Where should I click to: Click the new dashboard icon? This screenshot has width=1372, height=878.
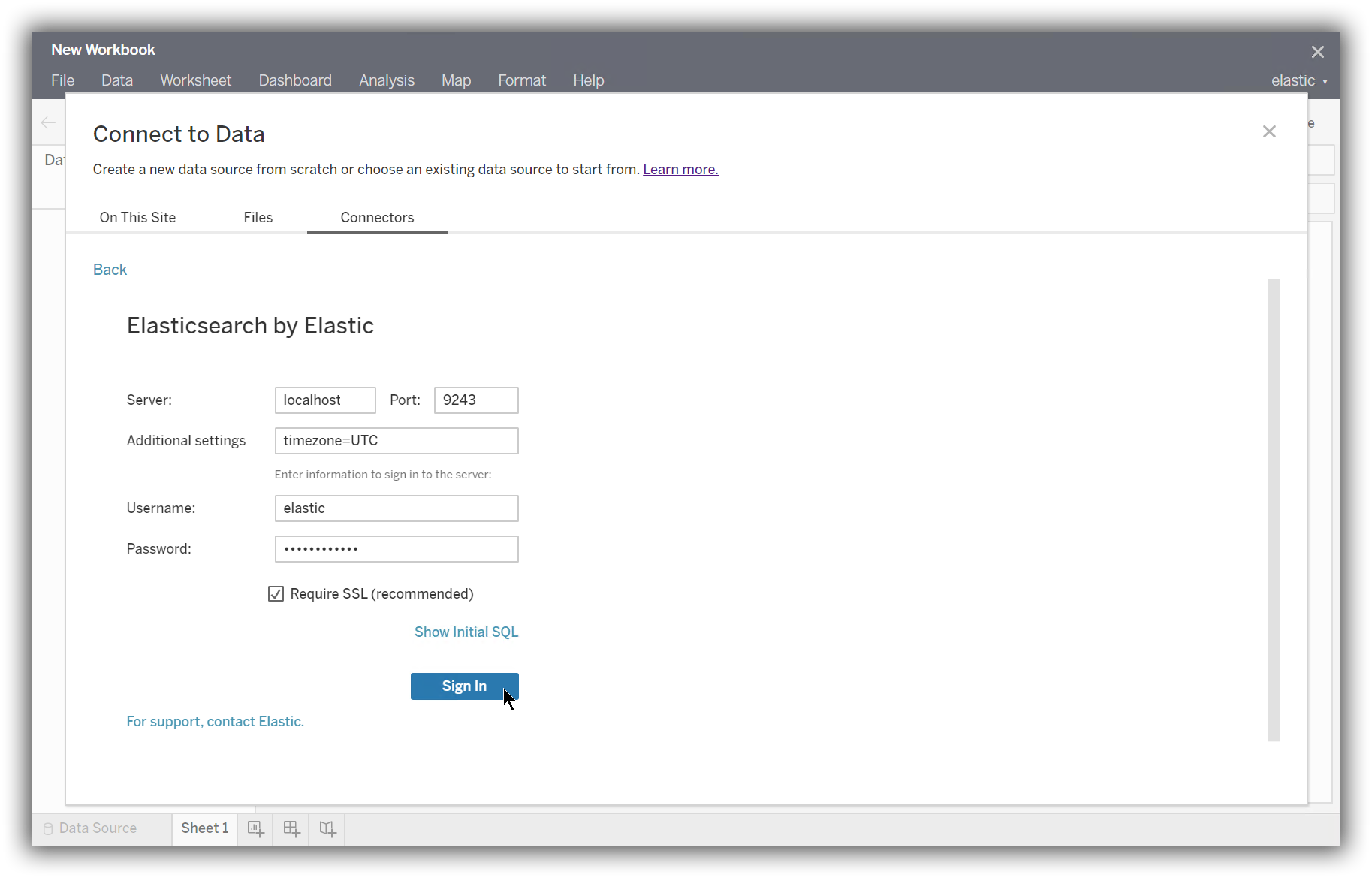point(291,828)
